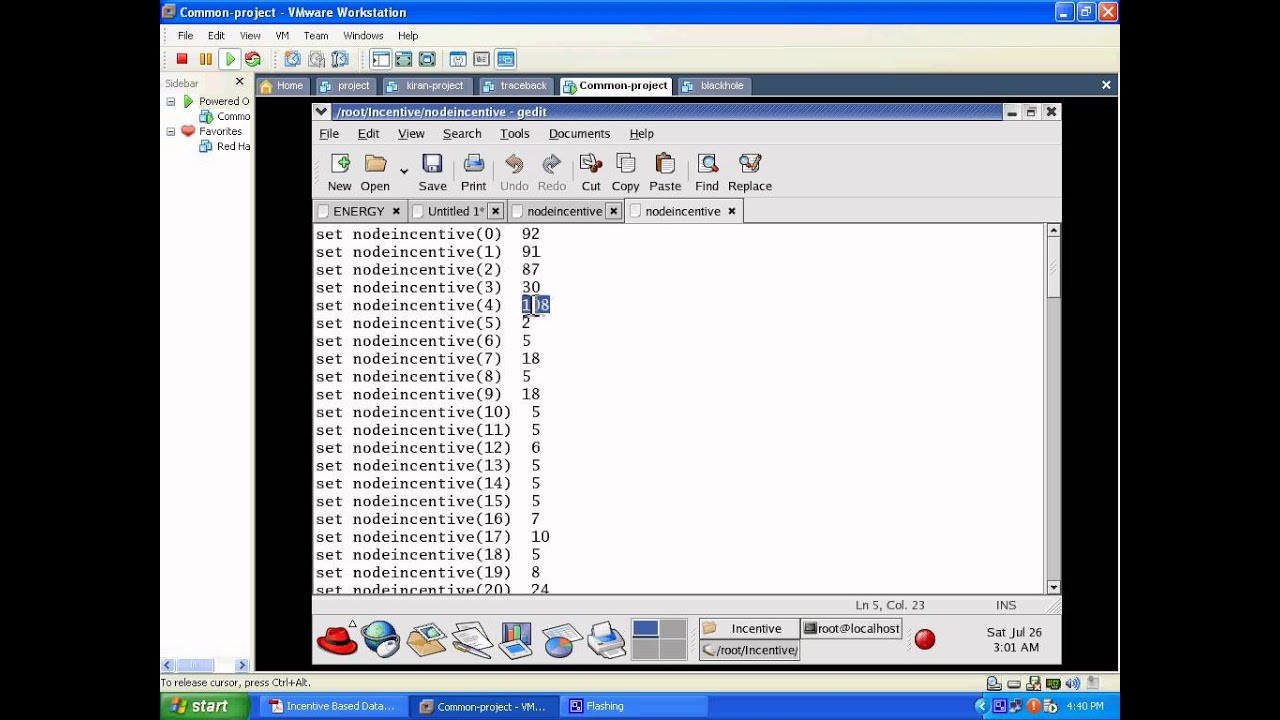Open the VMware VM menu
1280x720 pixels.
point(282,35)
